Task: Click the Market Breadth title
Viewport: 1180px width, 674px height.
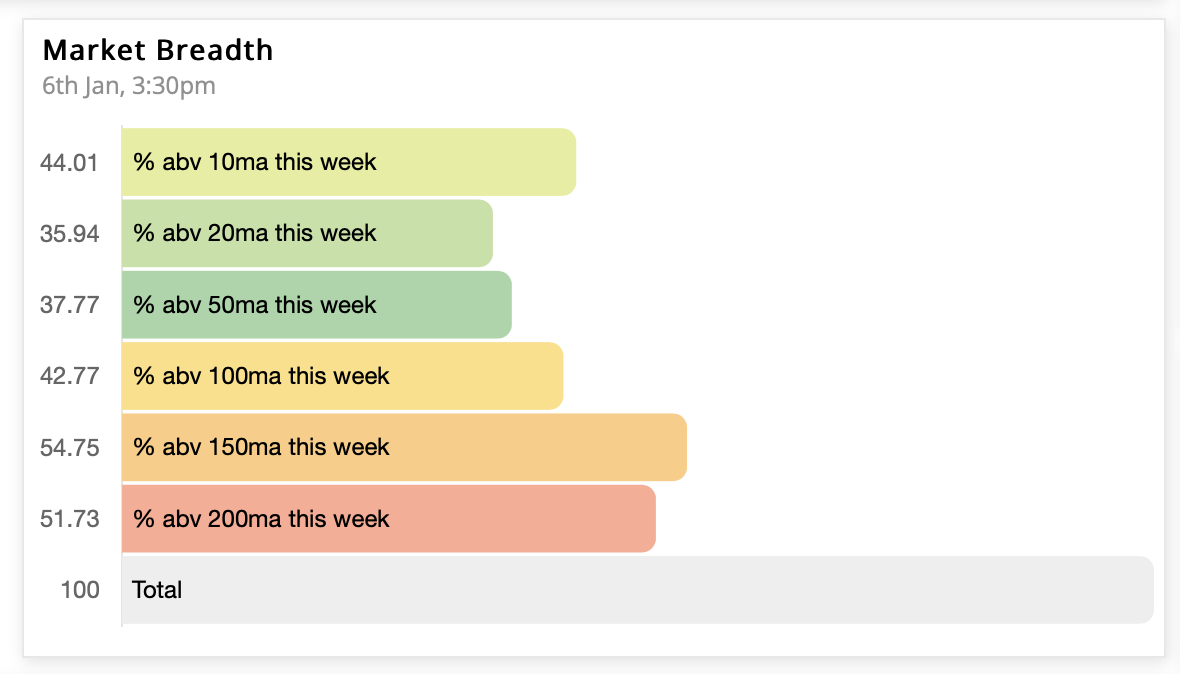Action: [x=158, y=50]
